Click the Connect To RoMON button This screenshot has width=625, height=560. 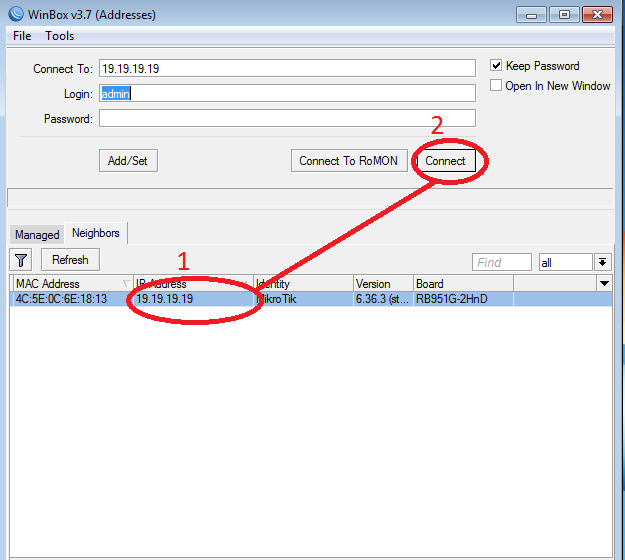pos(349,161)
